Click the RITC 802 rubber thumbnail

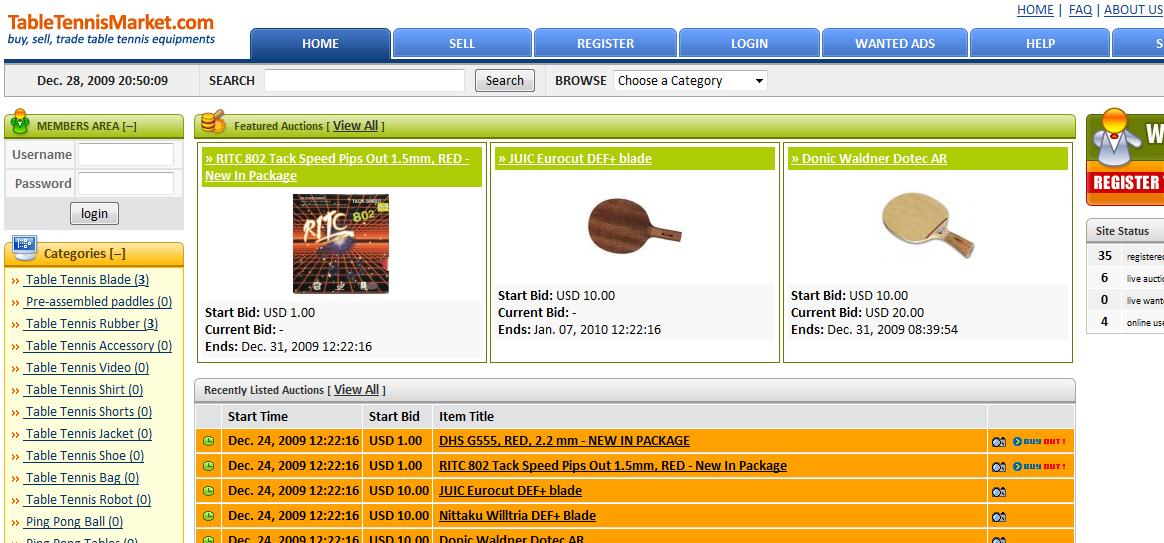pos(341,244)
